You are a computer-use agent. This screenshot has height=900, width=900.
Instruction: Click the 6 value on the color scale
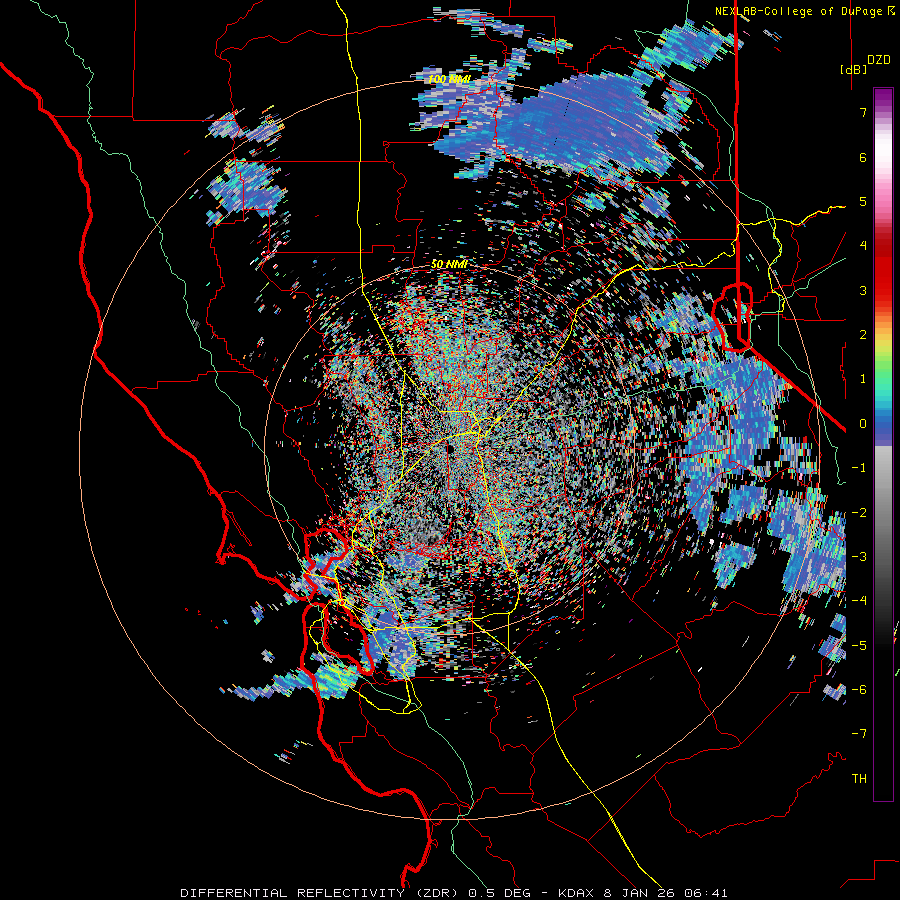point(863,157)
